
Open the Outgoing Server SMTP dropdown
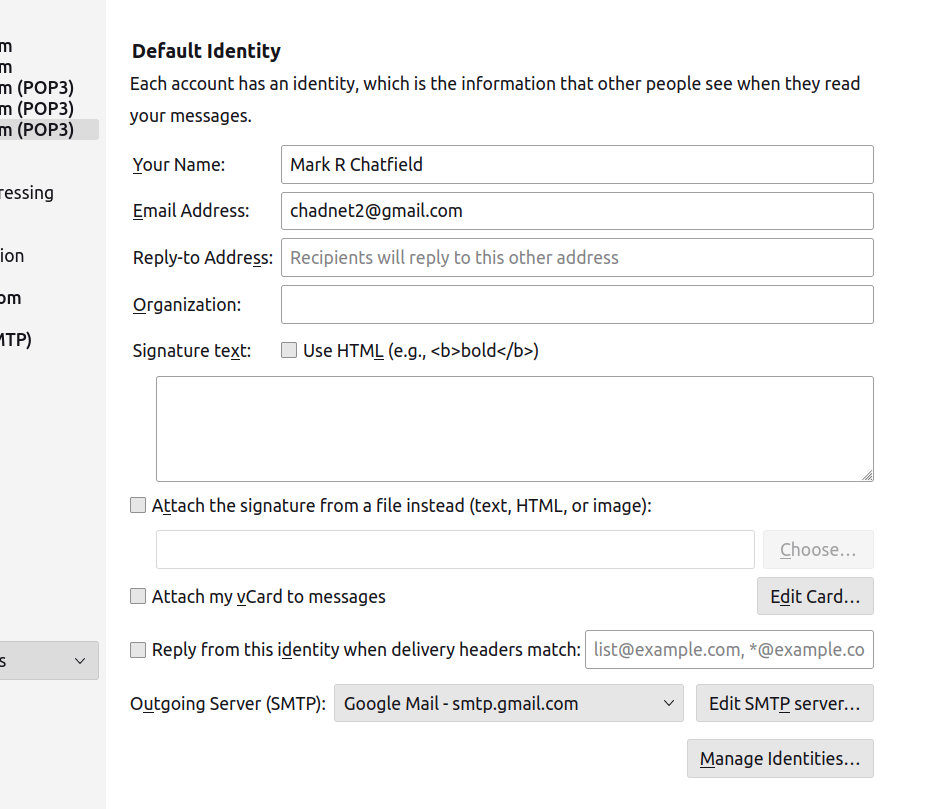508,704
